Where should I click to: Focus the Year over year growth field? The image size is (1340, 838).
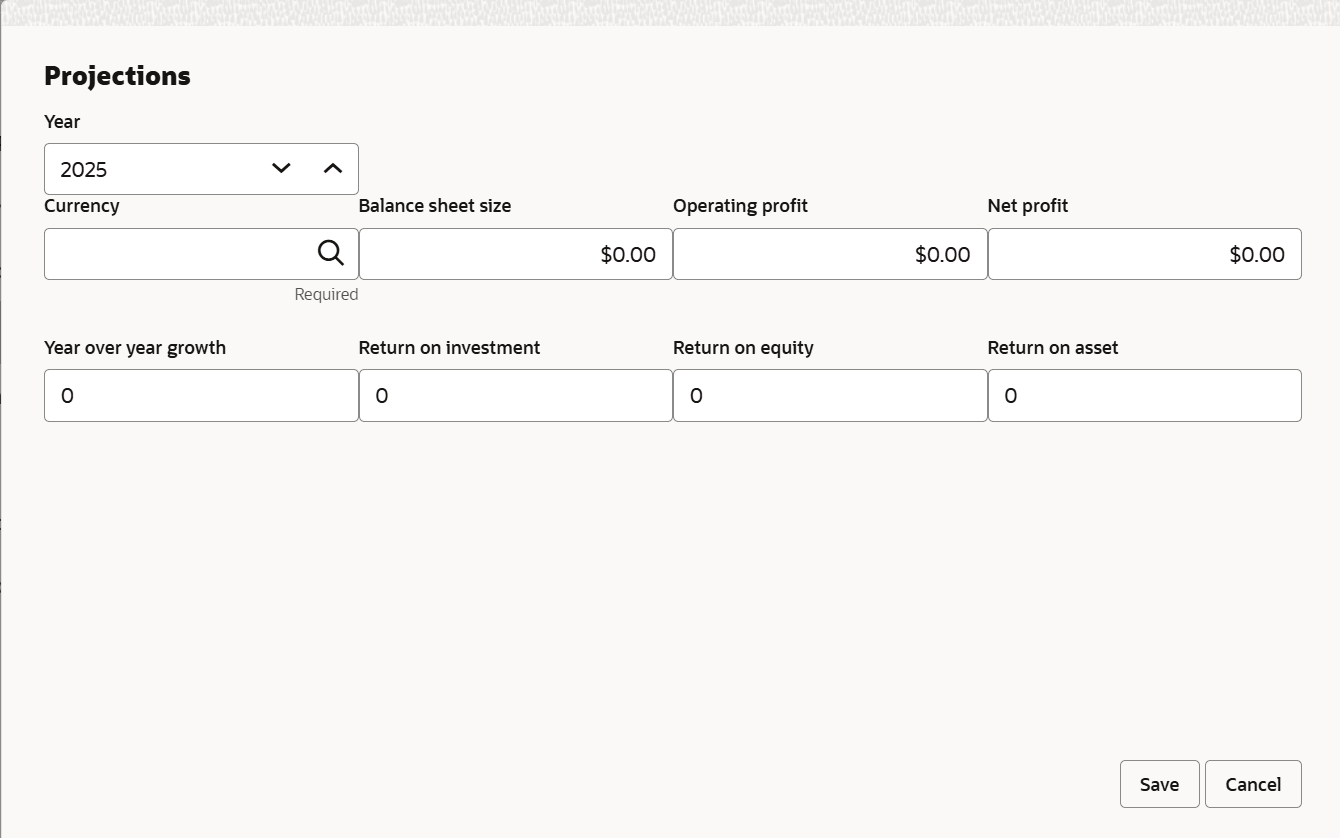click(x=201, y=395)
